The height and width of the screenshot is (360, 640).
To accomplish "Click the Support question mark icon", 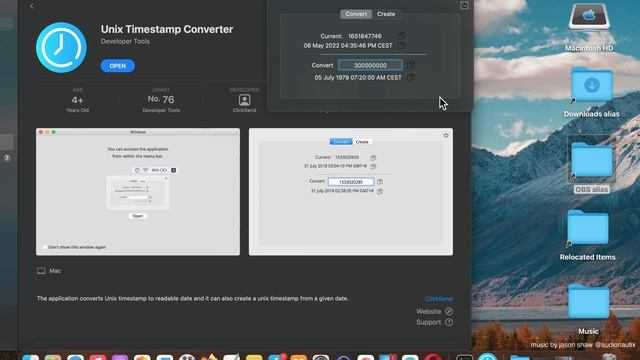I will pos(449,322).
